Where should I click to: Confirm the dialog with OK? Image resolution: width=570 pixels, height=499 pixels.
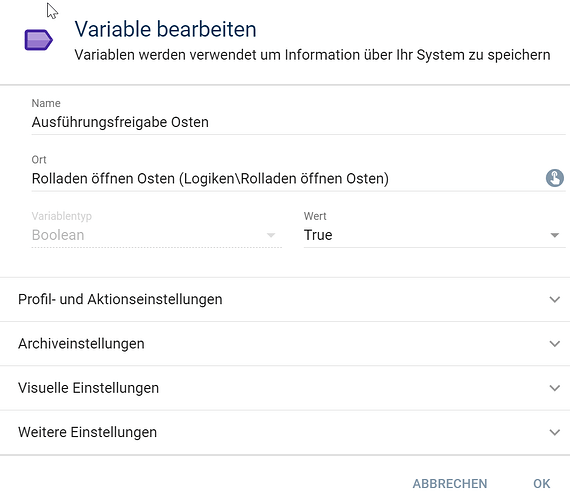pyautogui.click(x=542, y=483)
